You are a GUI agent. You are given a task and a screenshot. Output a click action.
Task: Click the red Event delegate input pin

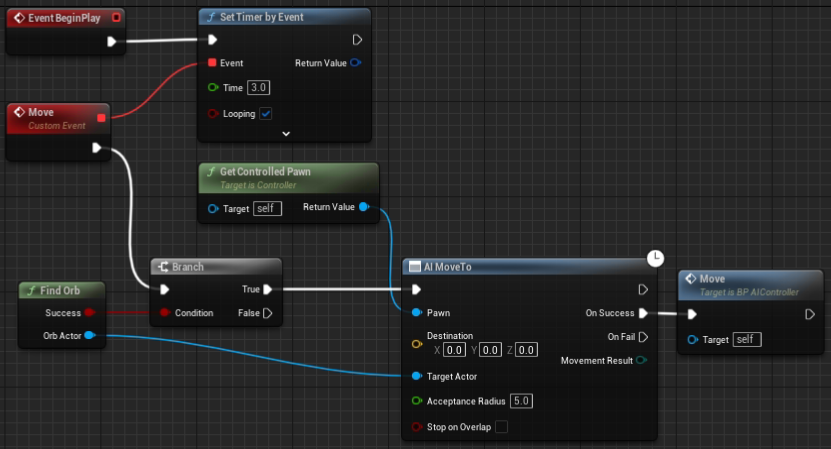(212, 63)
